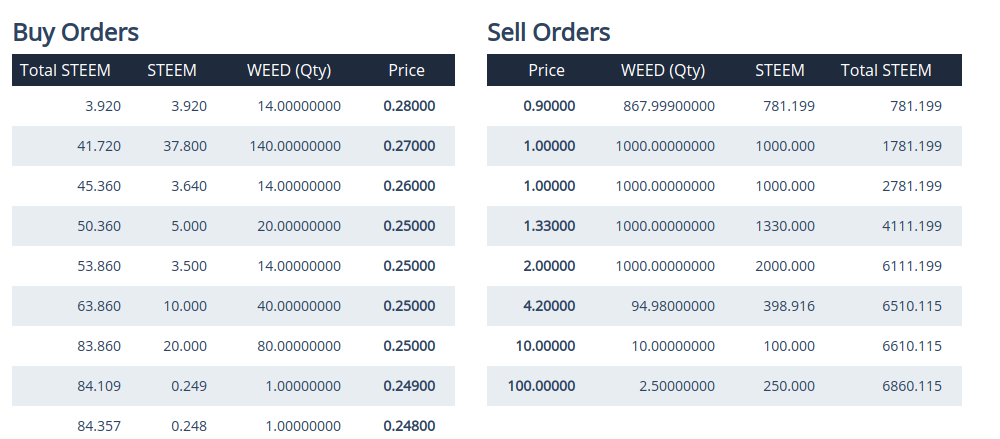Select the 0.24800 buy order price
The height and width of the screenshot is (439, 1000).
tap(409, 426)
